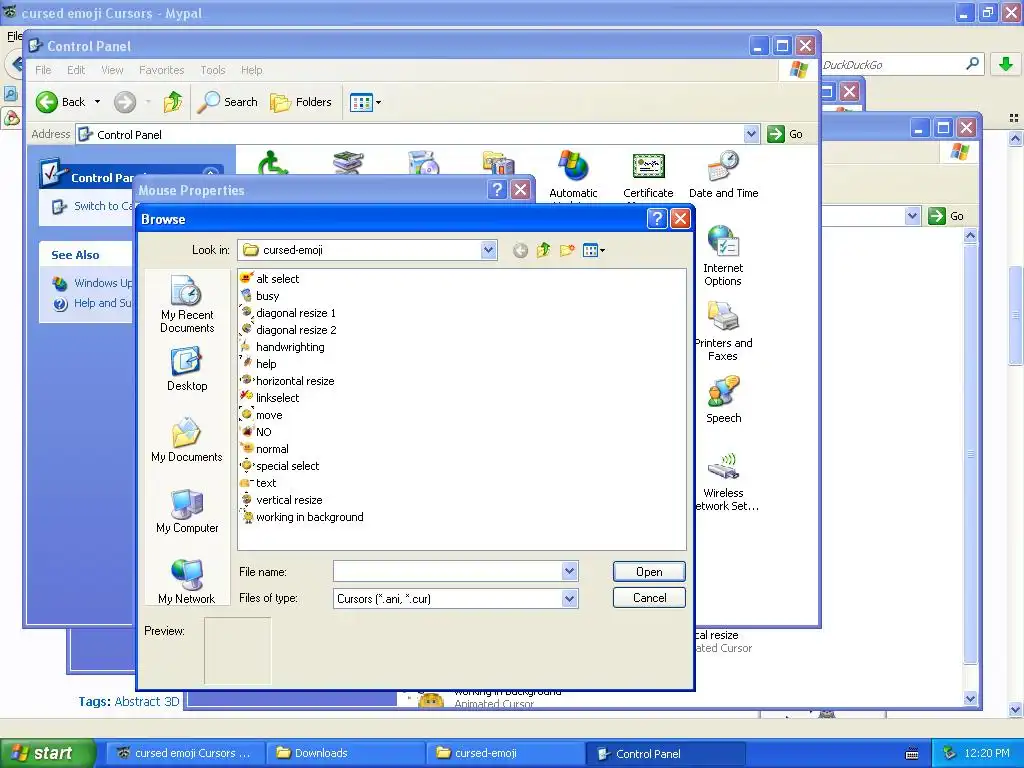Select the 'NO' cursor file

pos(255,432)
